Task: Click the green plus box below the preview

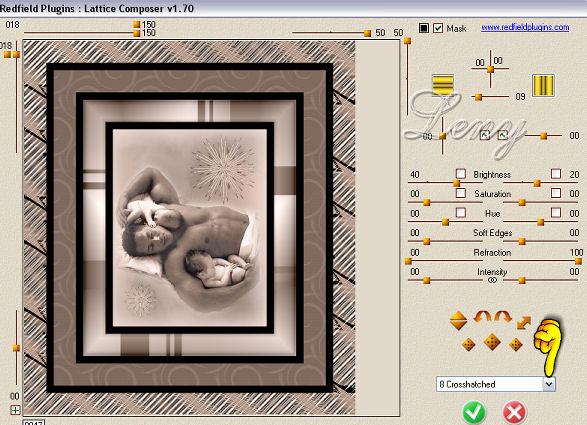Action: [15, 410]
